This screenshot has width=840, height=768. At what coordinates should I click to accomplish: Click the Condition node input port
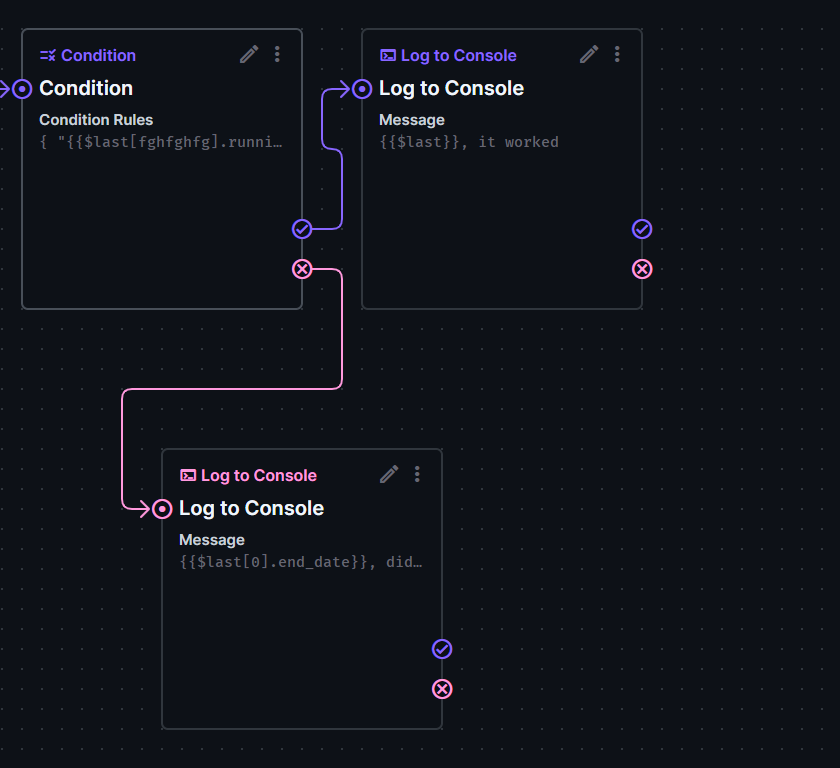[x=22, y=89]
